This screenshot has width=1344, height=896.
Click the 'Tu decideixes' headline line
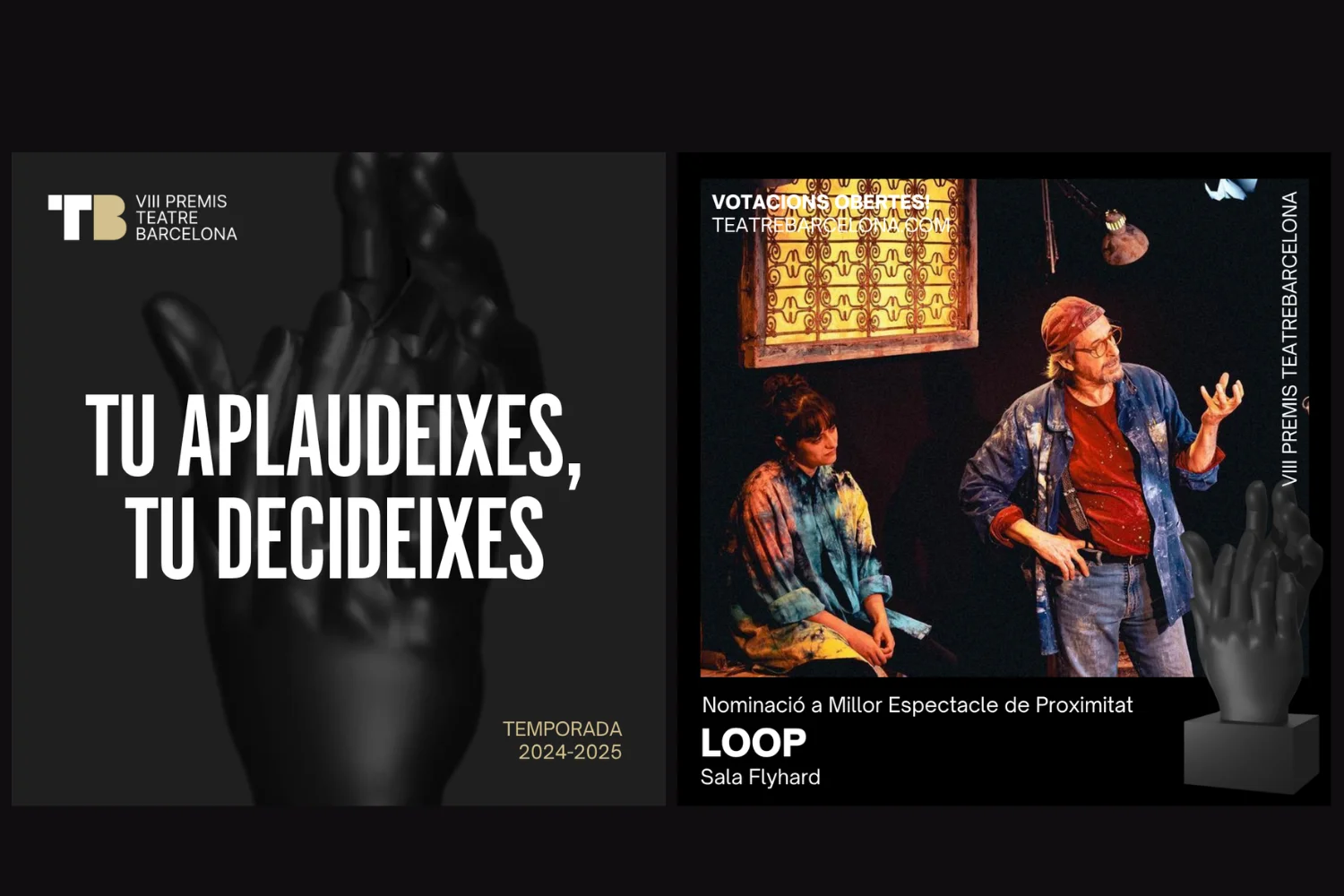click(x=334, y=538)
